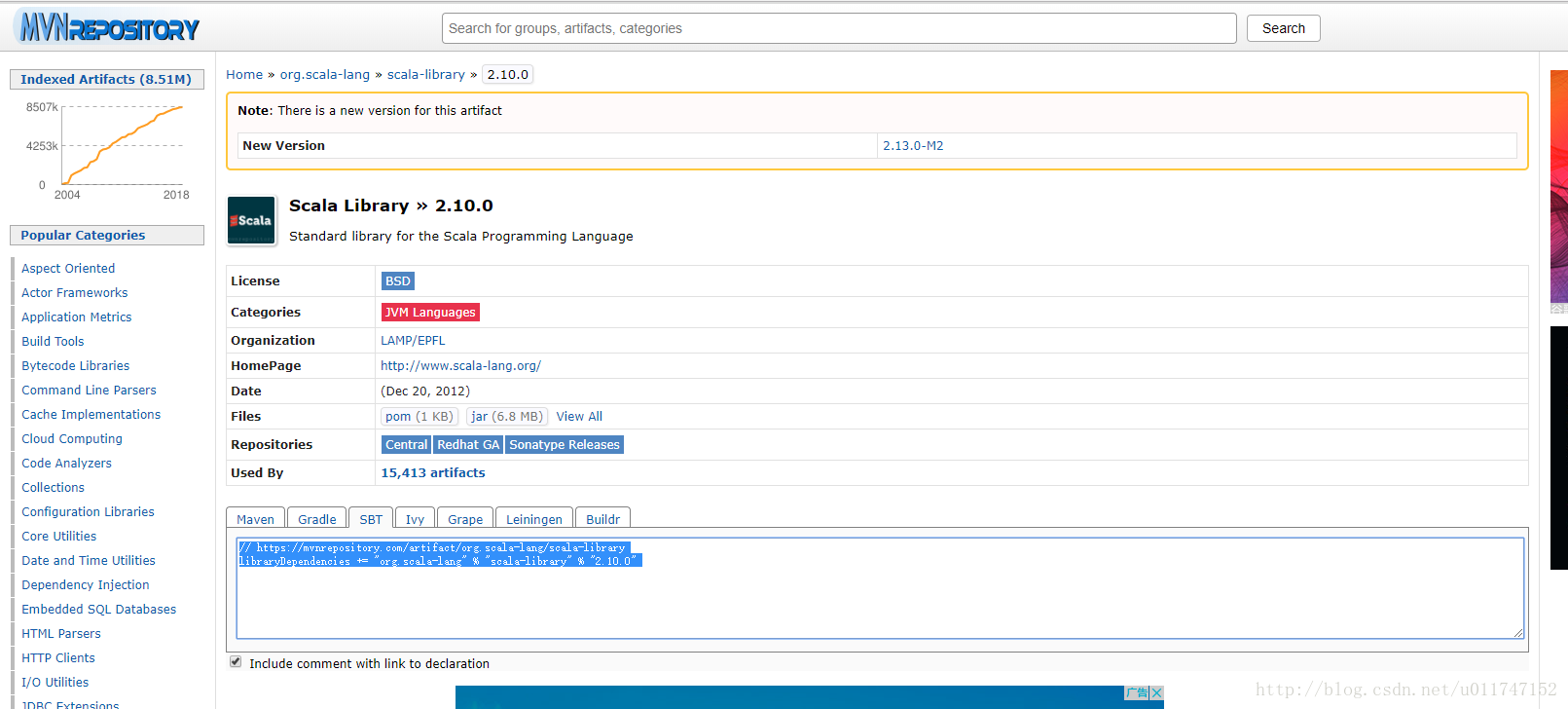Open the 15,413 artifacts link
1568x709 pixels.
(433, 472)
